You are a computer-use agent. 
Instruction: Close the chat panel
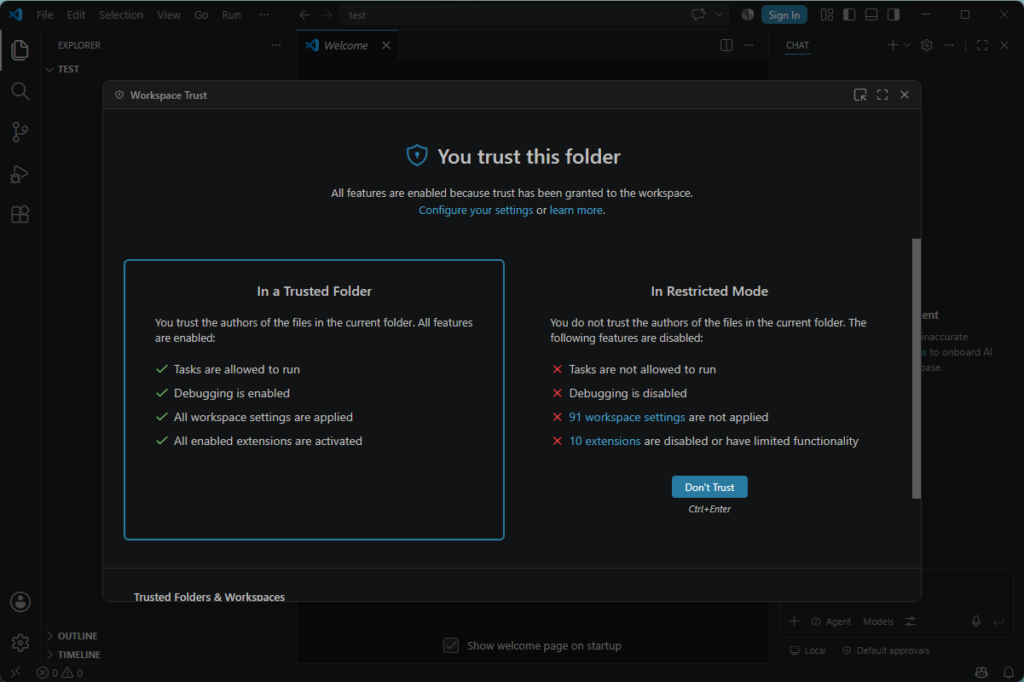pyautogui.click(x=1004, y=45)
